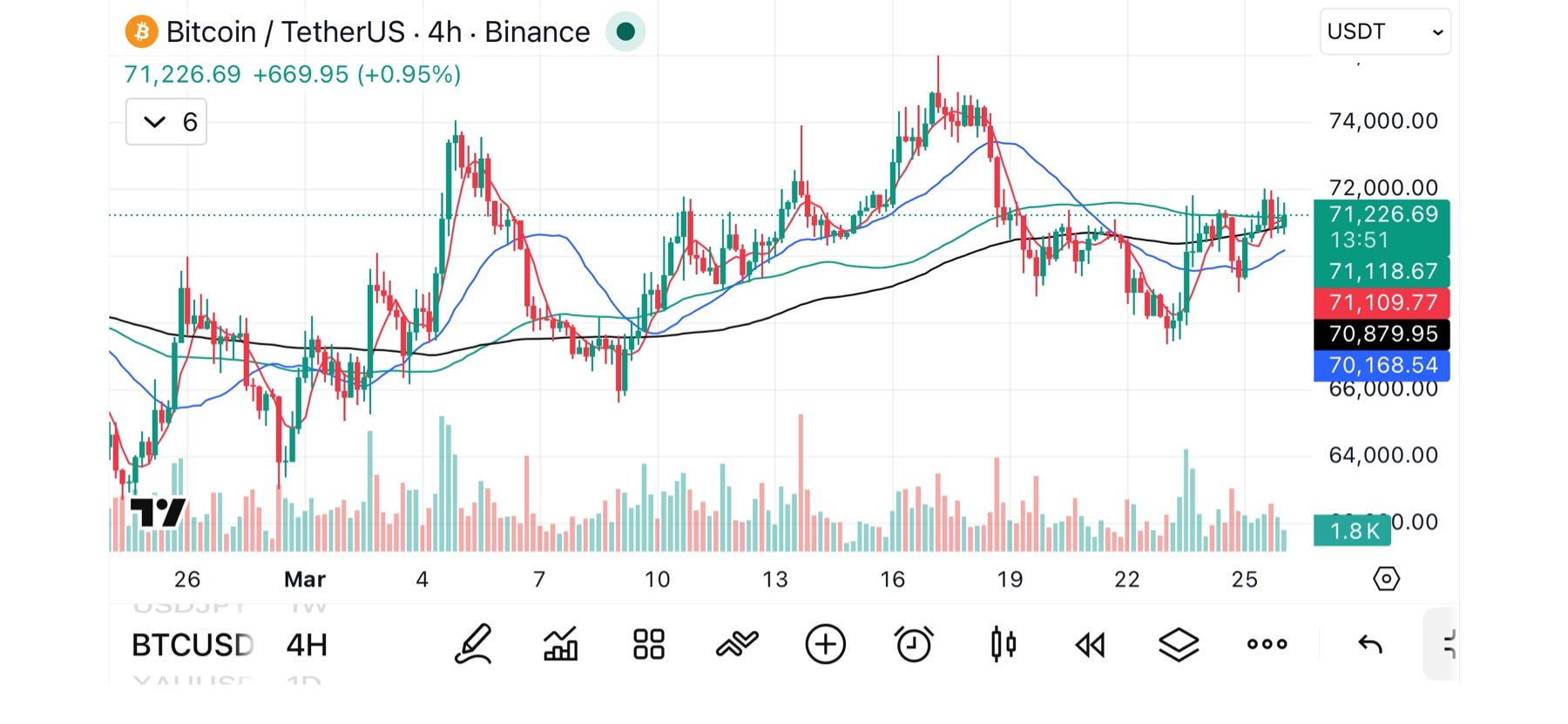Select the 1.8 K volume label

coord(1352,531)
